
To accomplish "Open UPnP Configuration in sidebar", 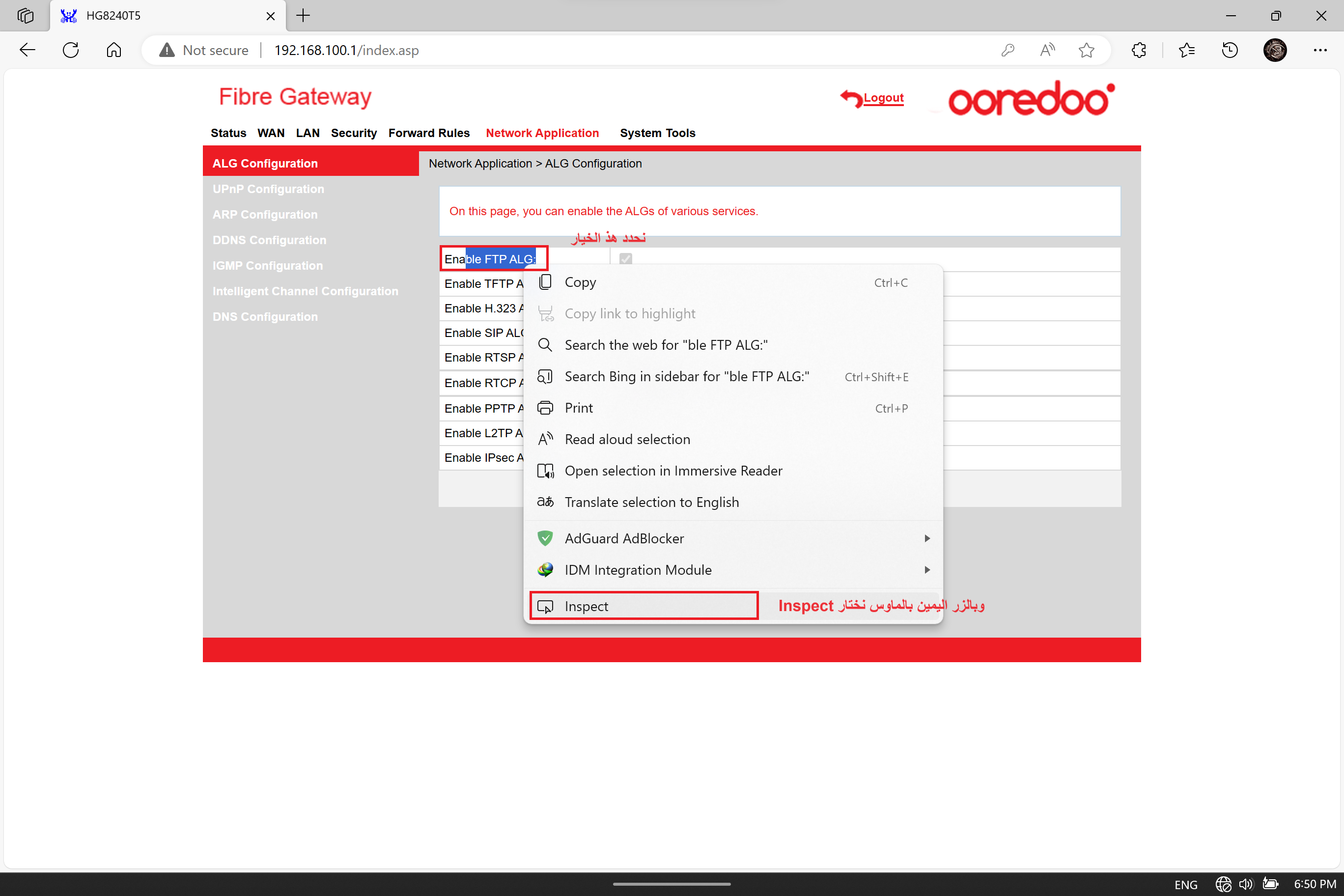I will 268,189.
